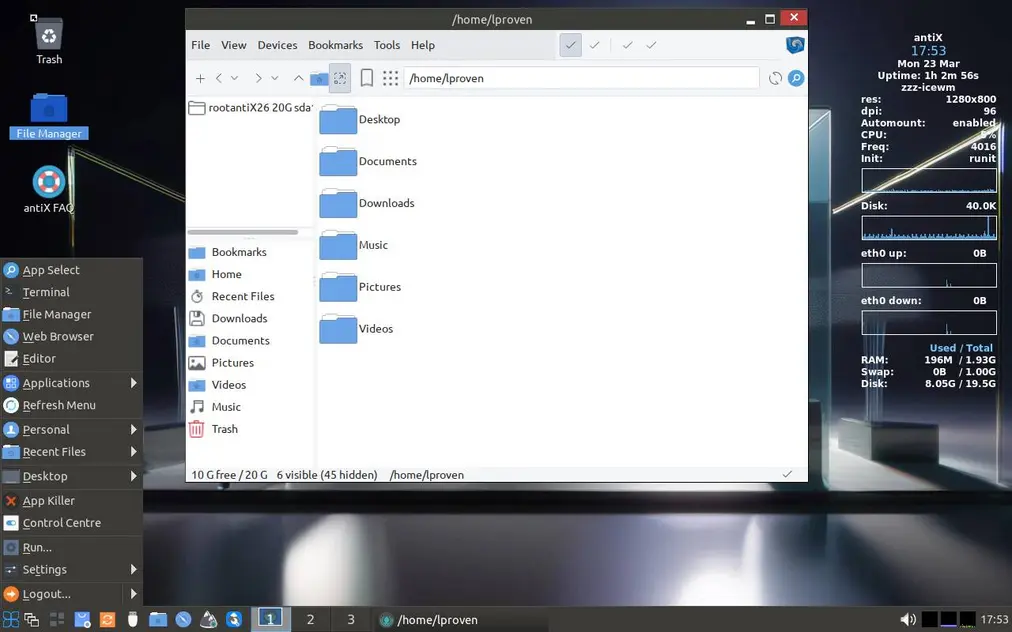1012x632 pixels.
Task: Click the bookmark icon in toolbar
Action: click(x=367, y=78)
